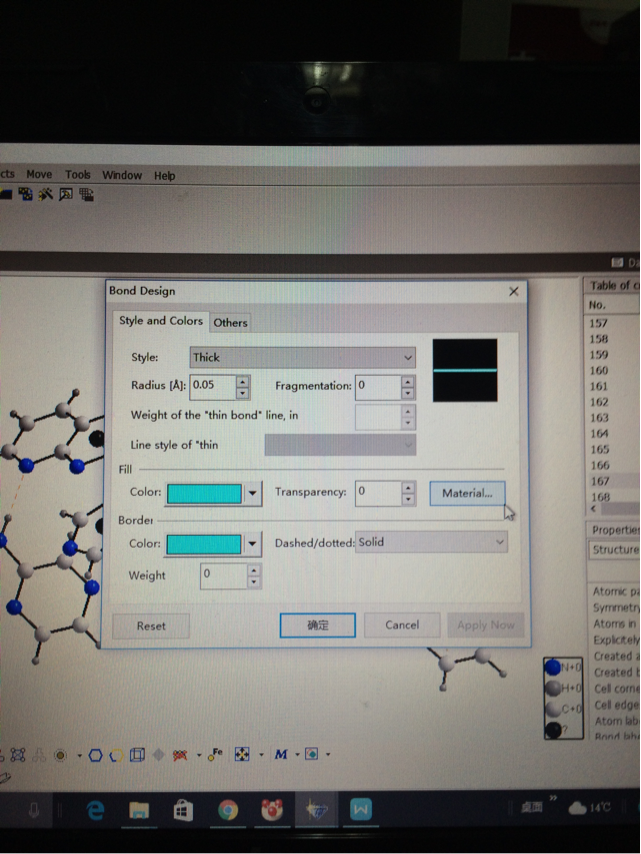This screenshot has width=641, height=854.
Task: Open the Move menu
Action: pyautogui.click(x=39, y=174)
